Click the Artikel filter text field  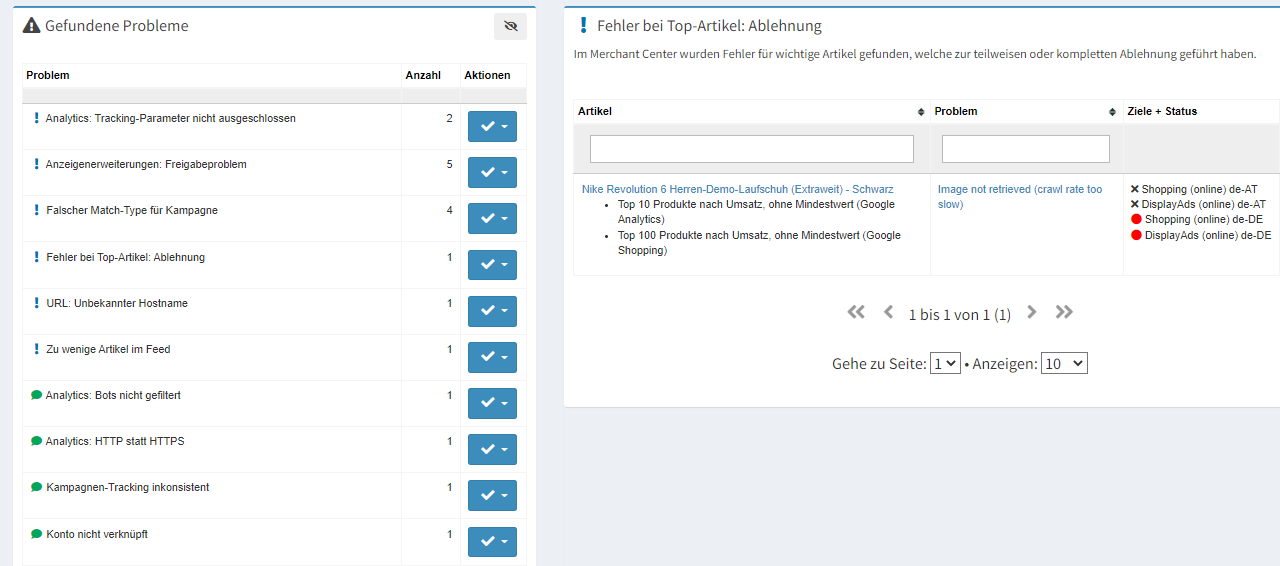[751, 149]
